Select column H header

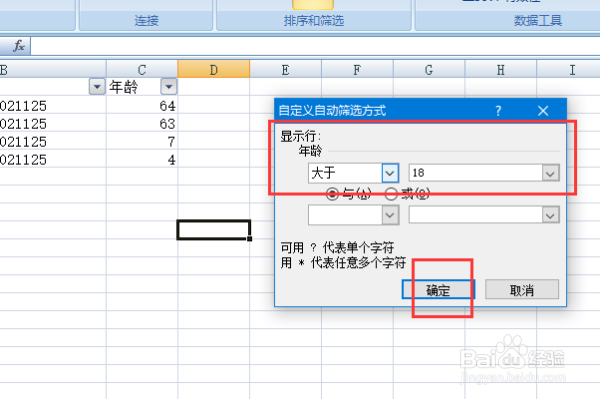(x=501, y=70)
